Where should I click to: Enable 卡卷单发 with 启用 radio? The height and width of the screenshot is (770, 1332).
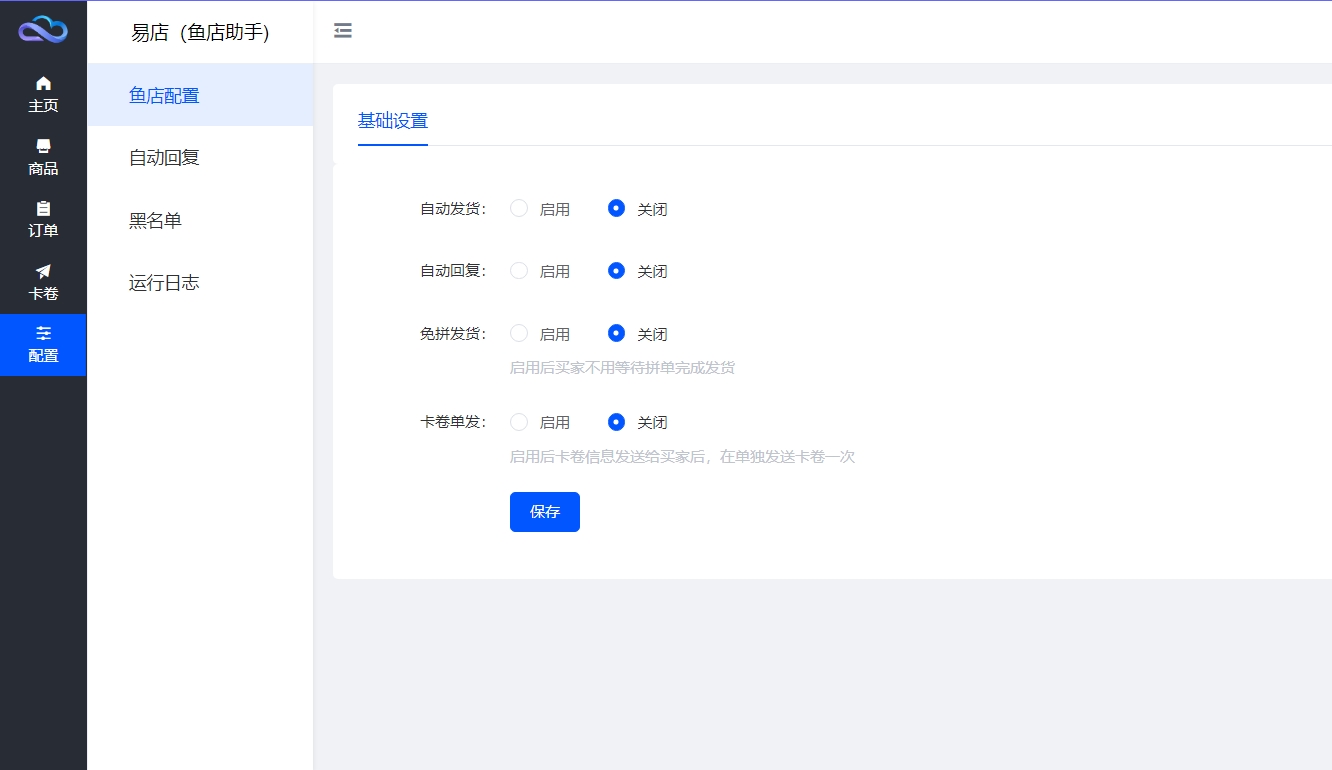coord(519,422)
